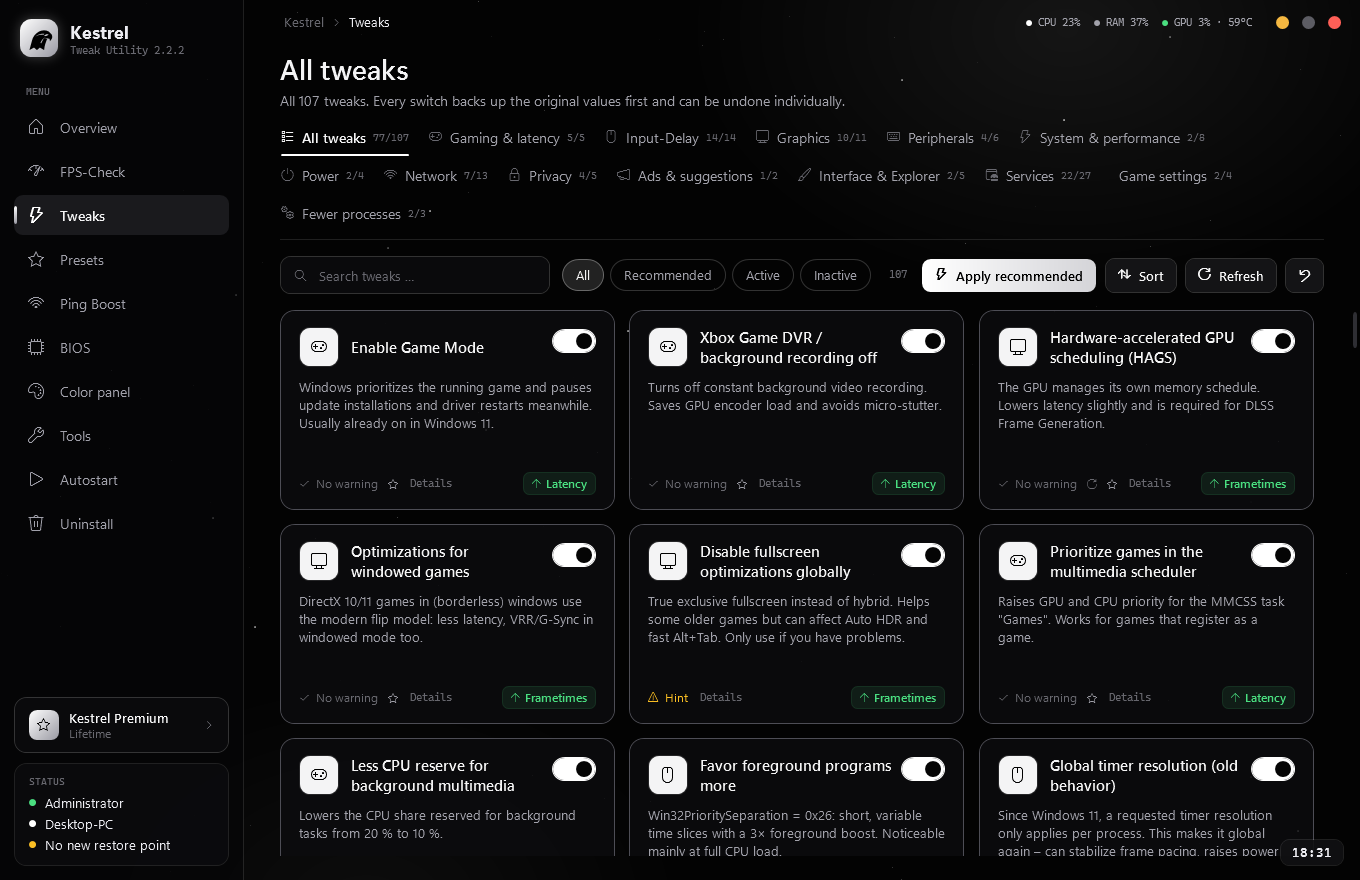Toggle Disable fullscreen optimizations globally switch
1360x880 pixels.
[923, 555]
